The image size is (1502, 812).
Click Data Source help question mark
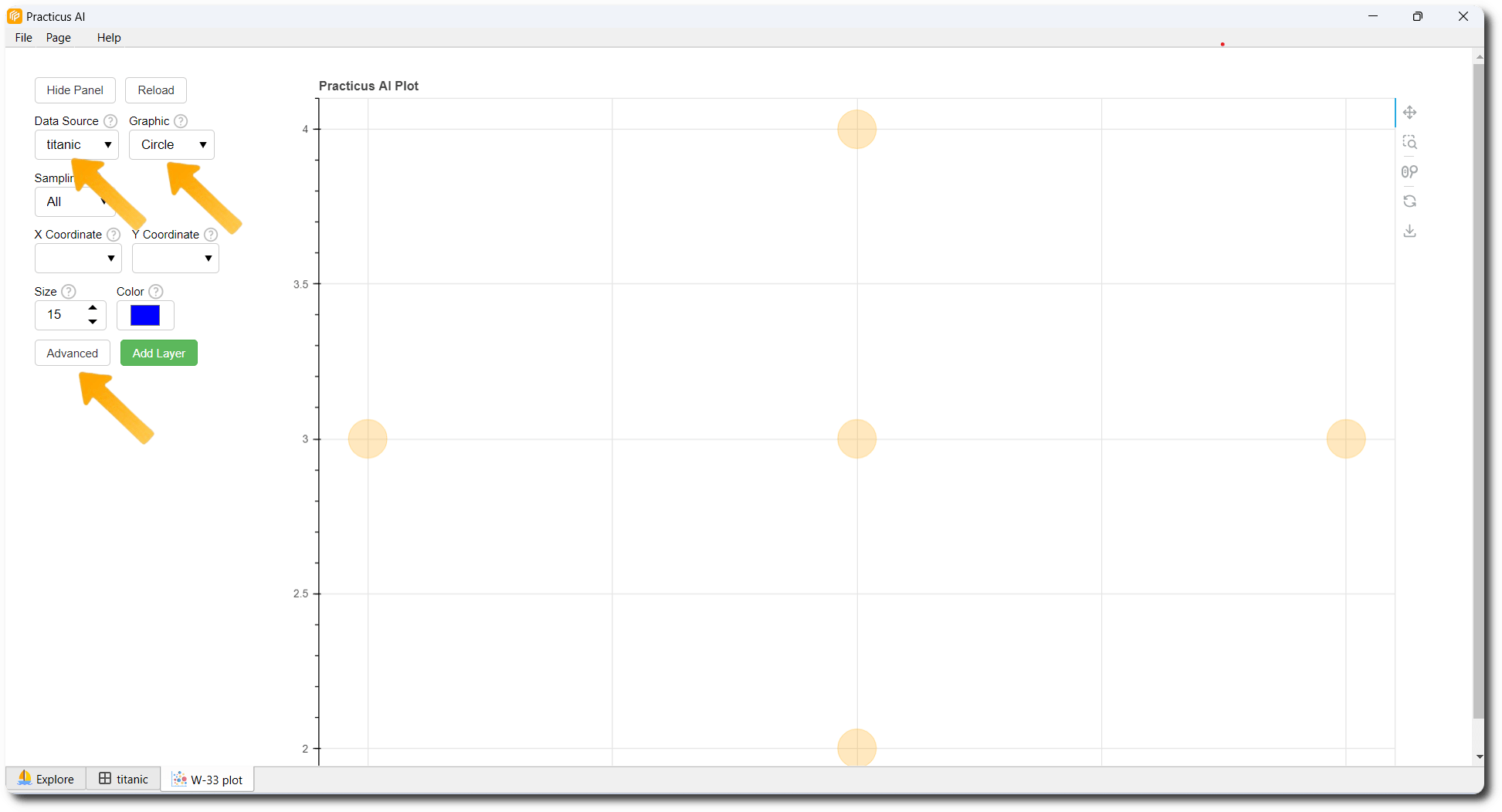(x=110, y=121)
